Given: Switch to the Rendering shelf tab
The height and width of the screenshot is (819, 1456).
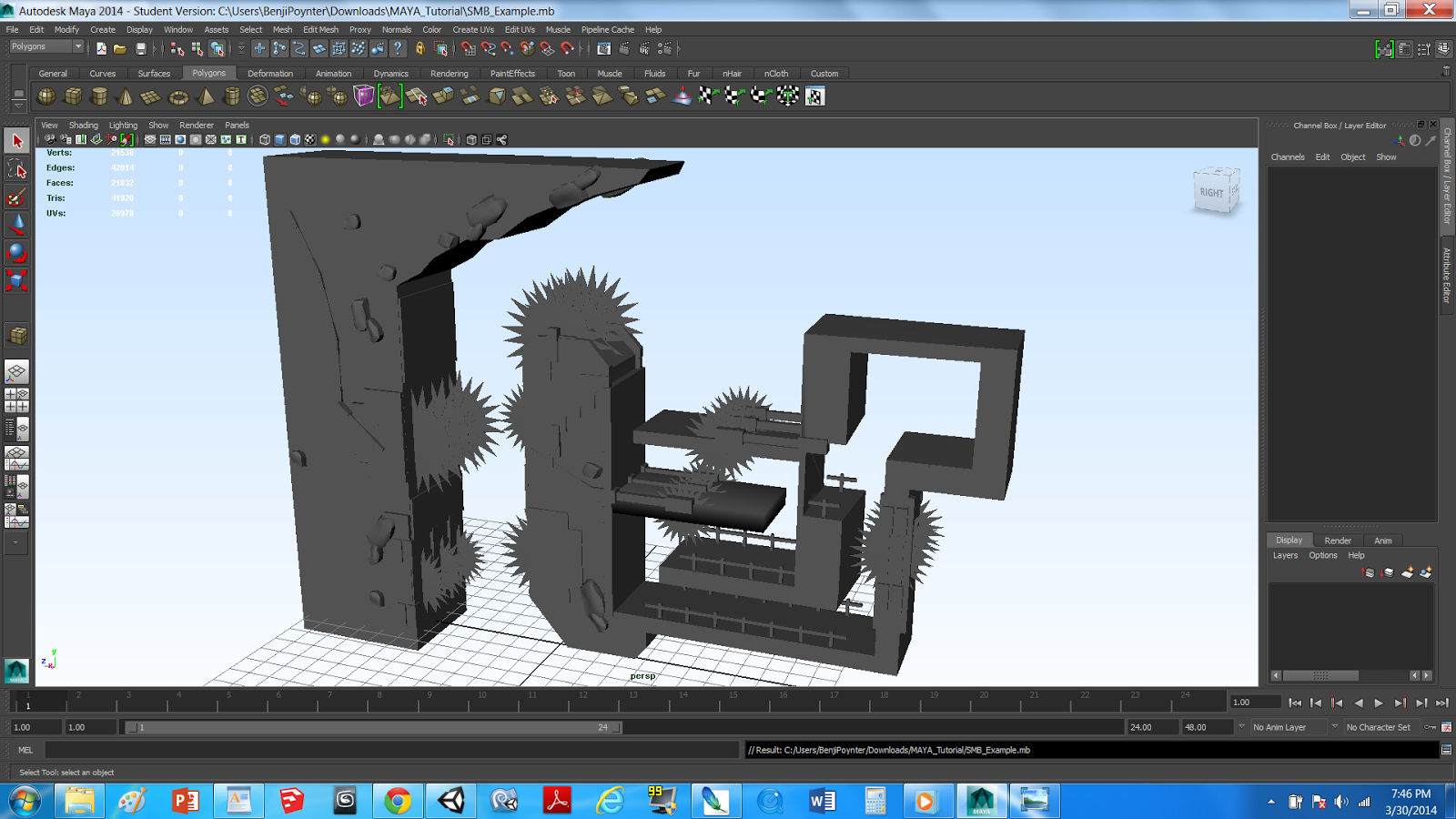Looking at the screenshot, I should pyautogui.click(x=450, y=74).
